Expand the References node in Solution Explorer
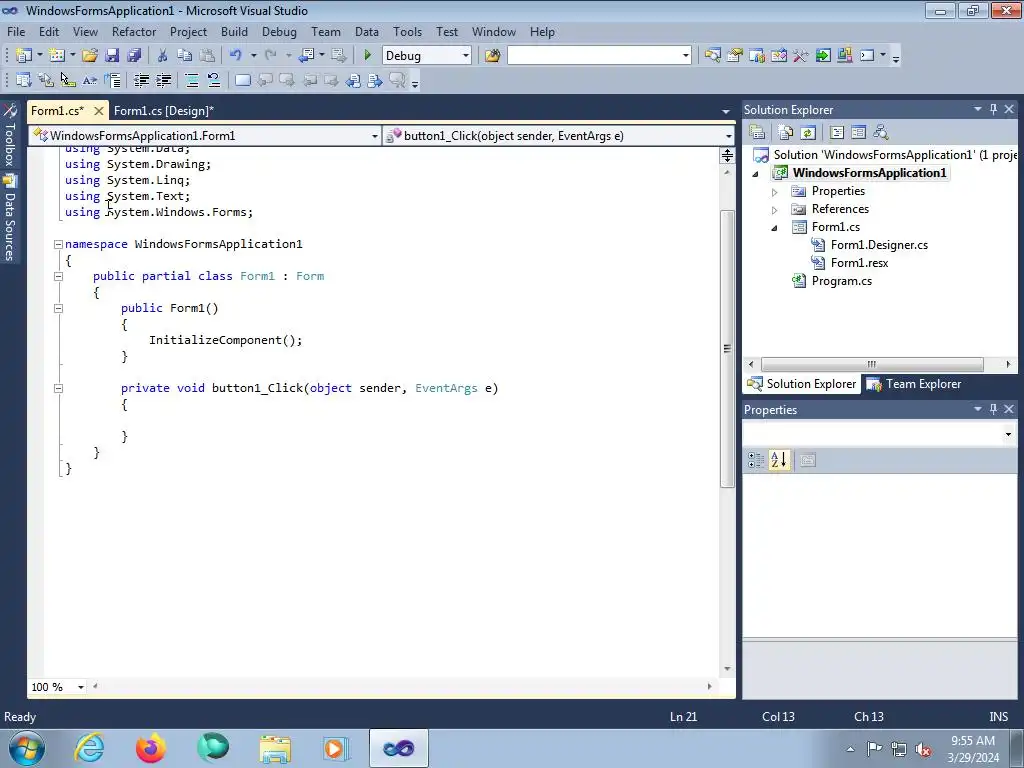 pyautogui.click(x=775, y=210)
